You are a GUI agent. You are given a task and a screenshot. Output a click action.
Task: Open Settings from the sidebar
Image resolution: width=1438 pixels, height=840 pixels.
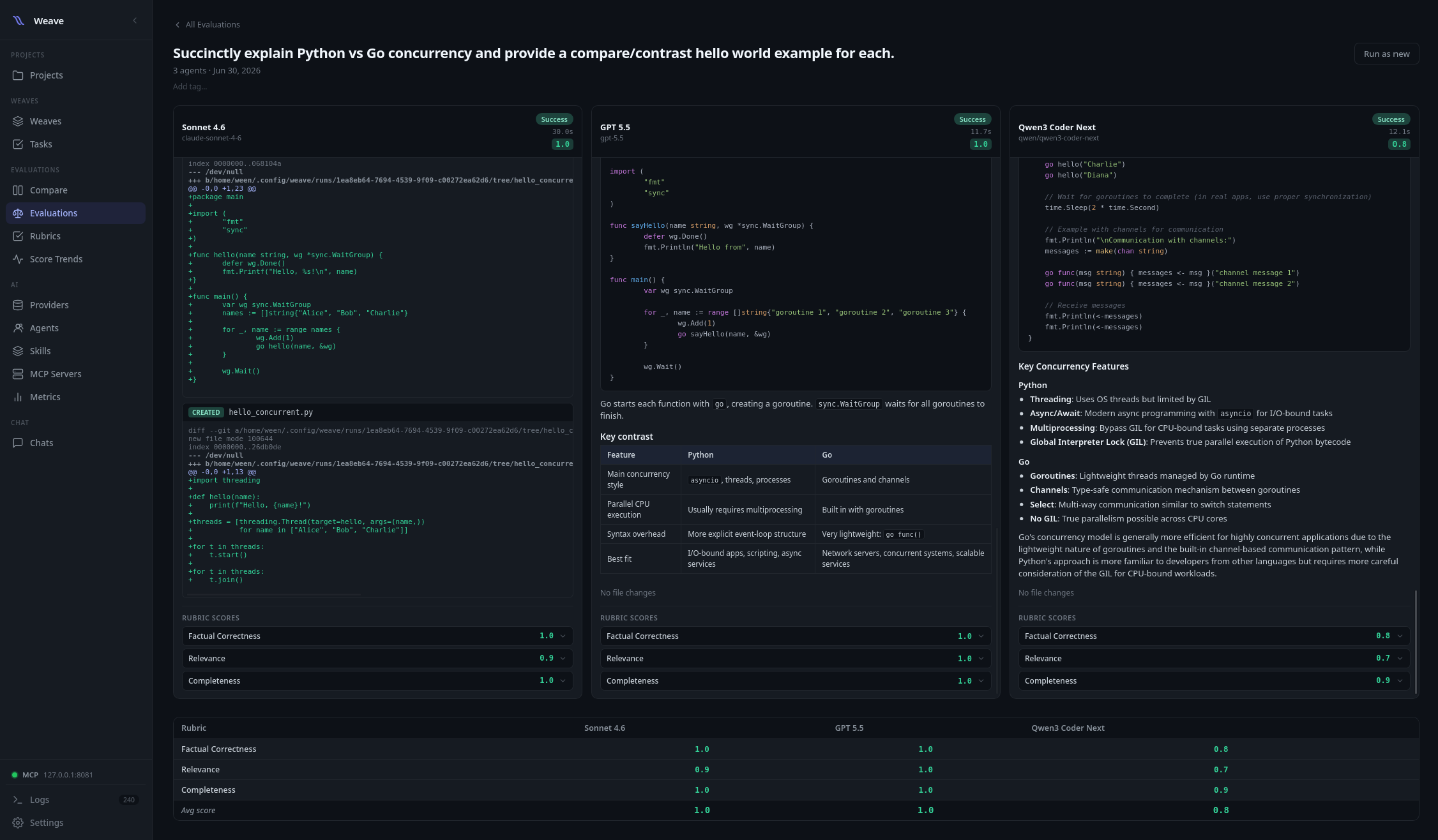point(75,823)
